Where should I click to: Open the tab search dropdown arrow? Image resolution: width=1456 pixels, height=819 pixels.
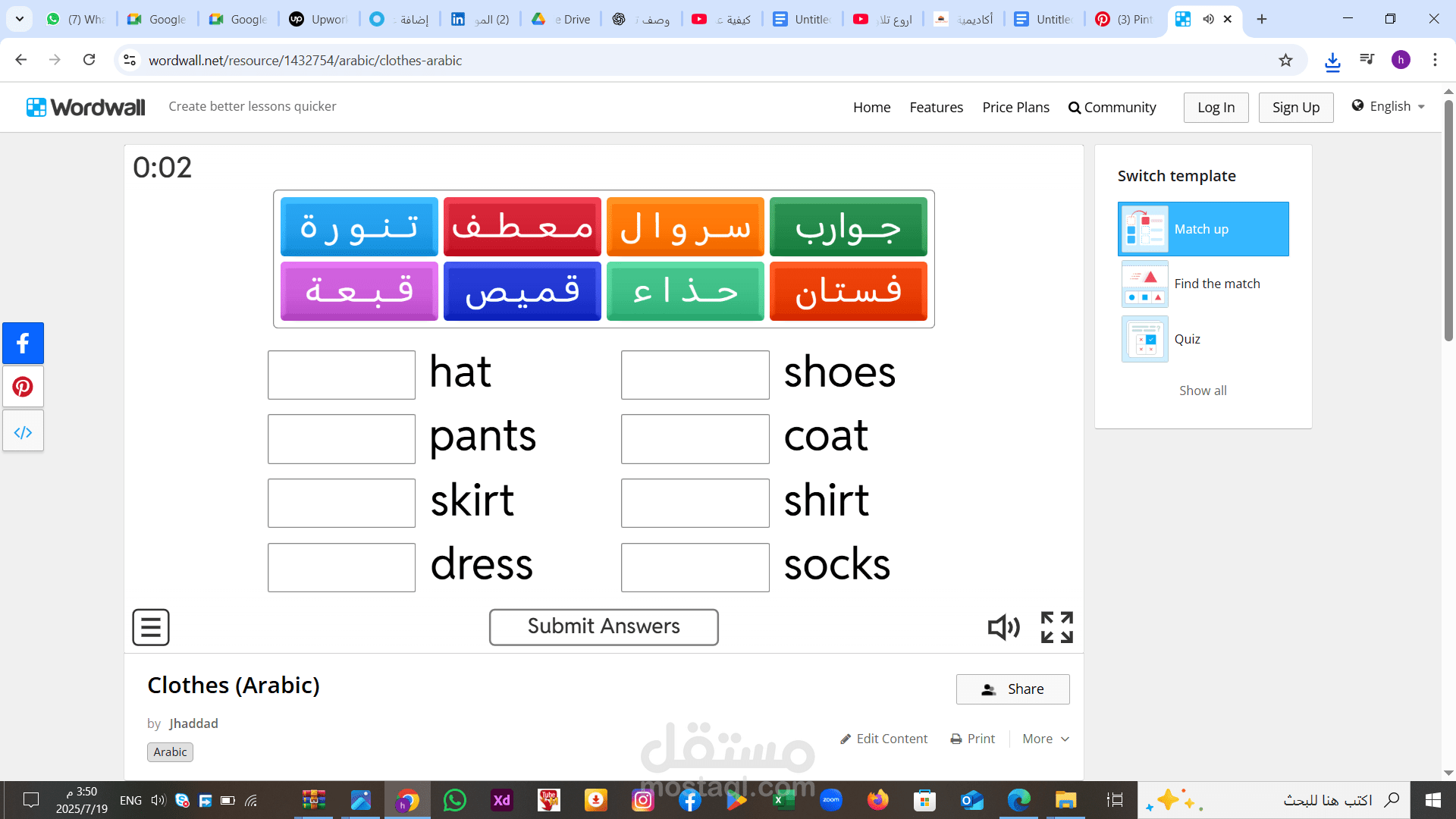point(20,19)
